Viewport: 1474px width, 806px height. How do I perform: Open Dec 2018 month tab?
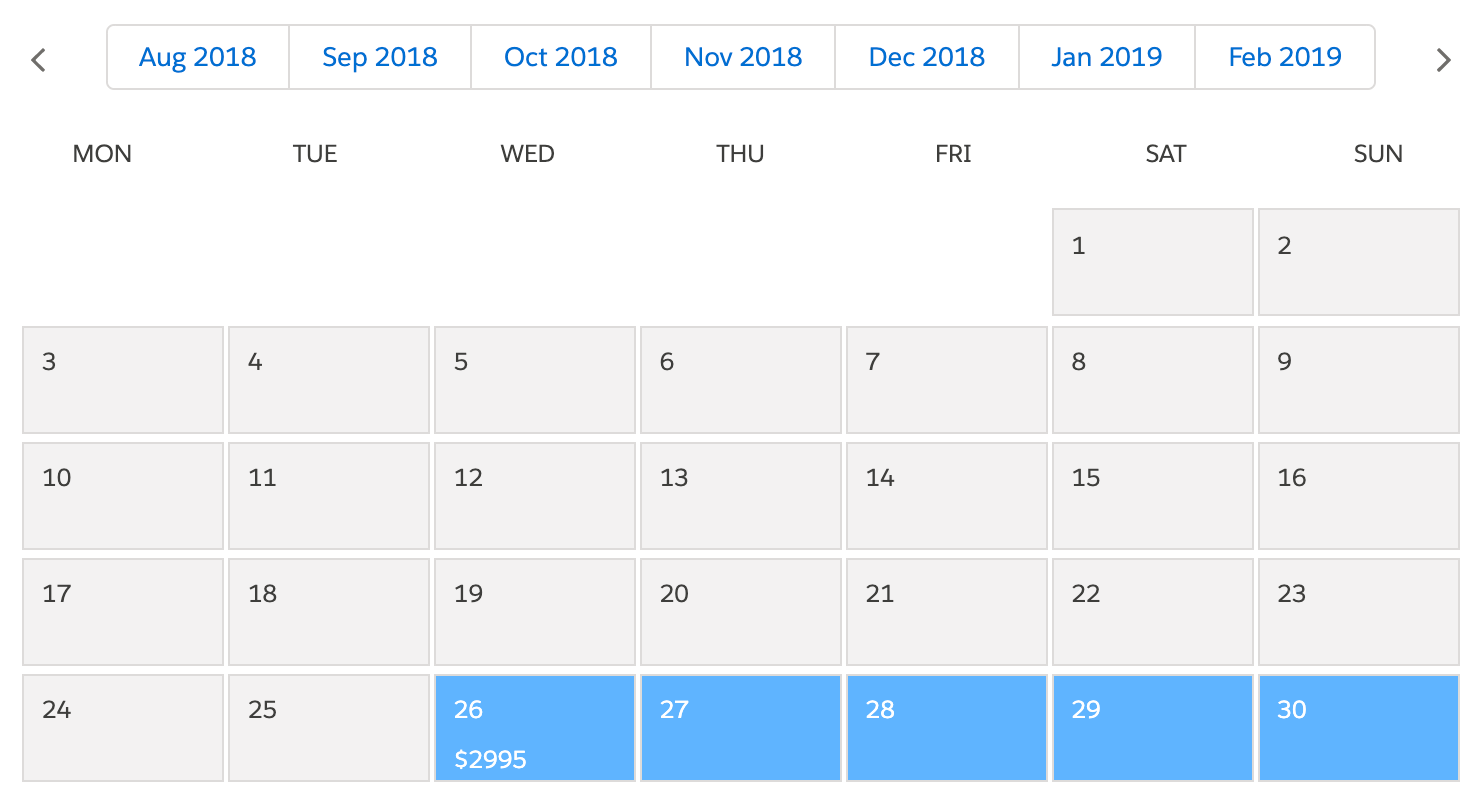click(x=927, y=57)
